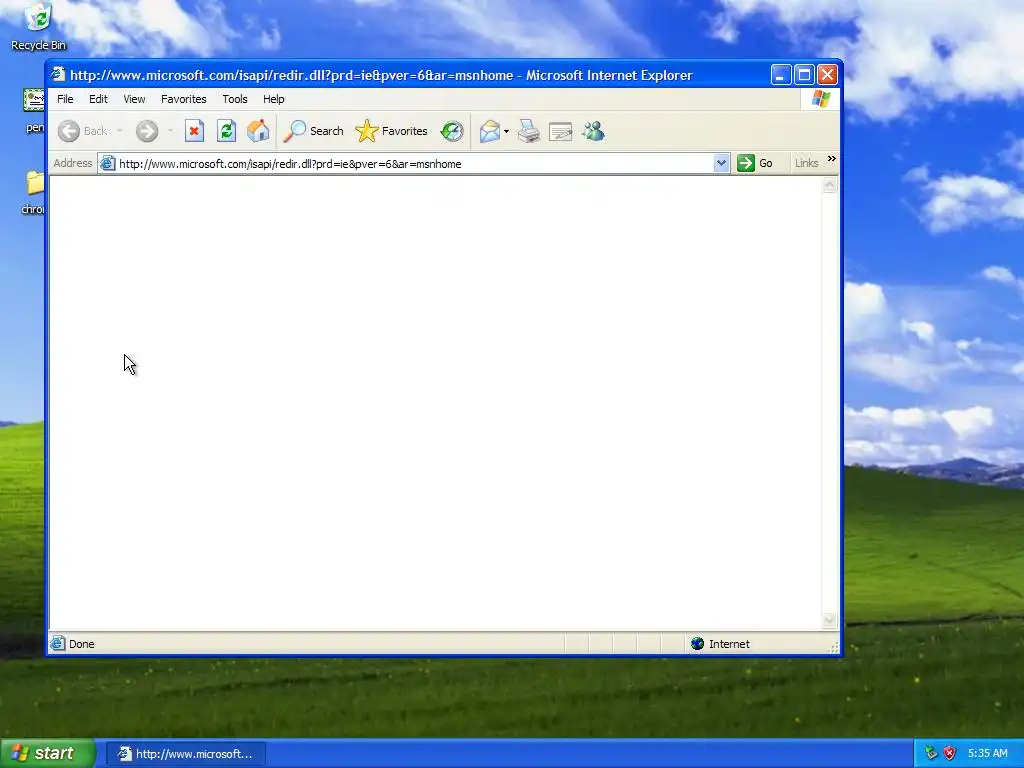Click the scrollbar up arrow

pos(829,185)
